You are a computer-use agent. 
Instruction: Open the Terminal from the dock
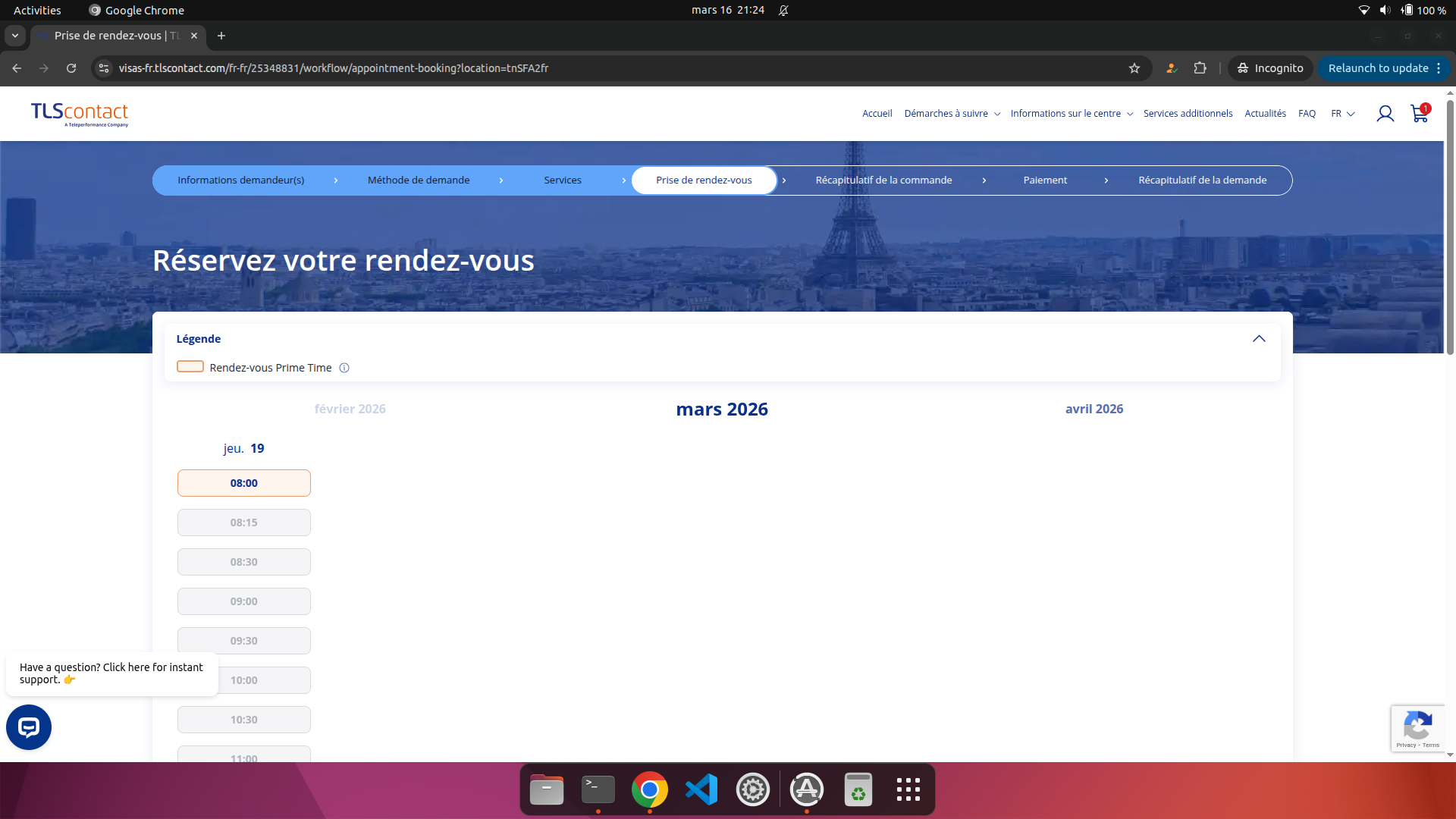(x=598, y=789)
